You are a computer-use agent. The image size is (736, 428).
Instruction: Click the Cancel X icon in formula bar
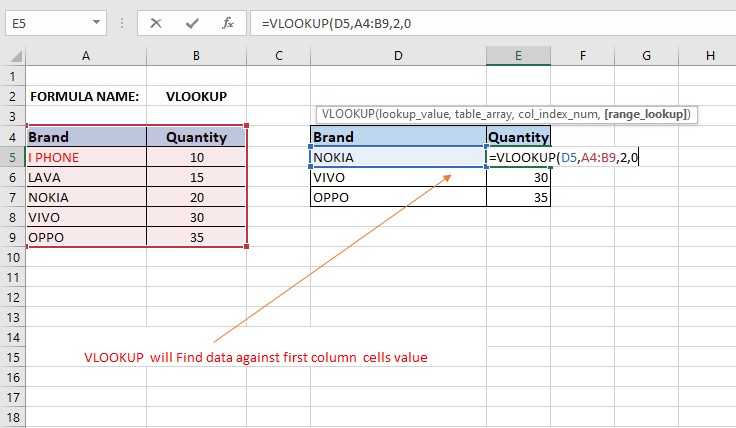click(x=157, y=23)
